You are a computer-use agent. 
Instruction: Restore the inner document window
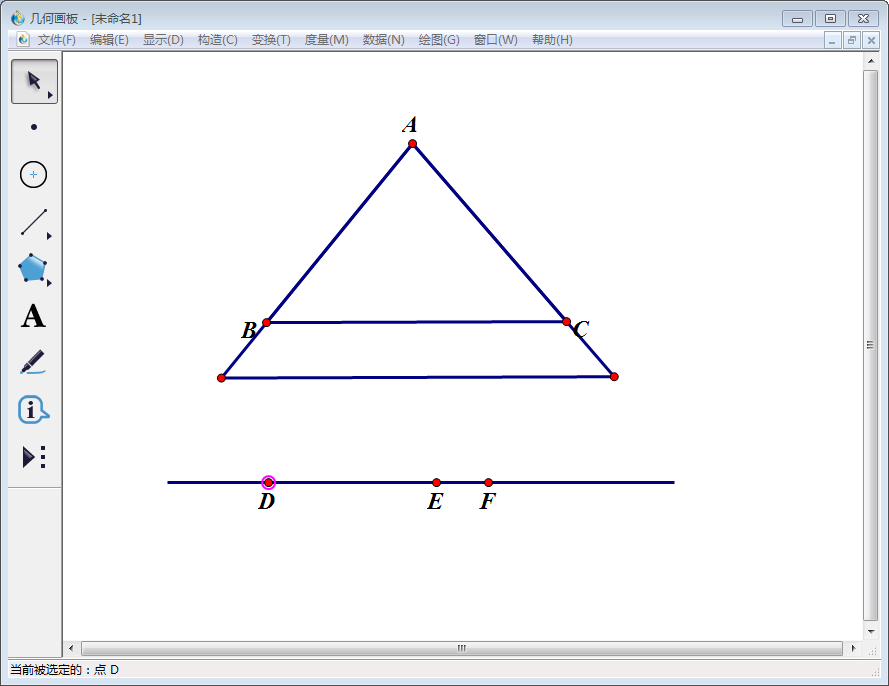[852, 40]
